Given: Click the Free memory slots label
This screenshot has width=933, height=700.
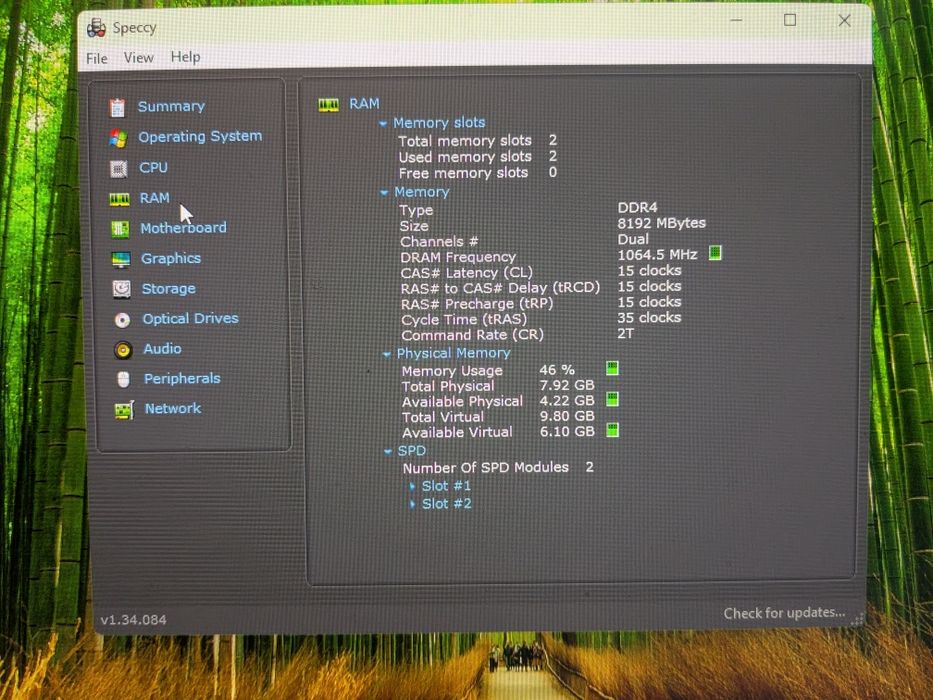Looking at the screenshot, I should click(x=464, y=173).
